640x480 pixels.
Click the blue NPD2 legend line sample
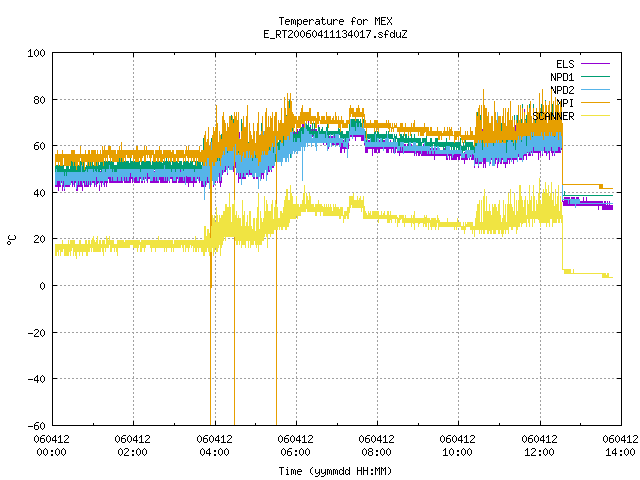pos(595,89)
